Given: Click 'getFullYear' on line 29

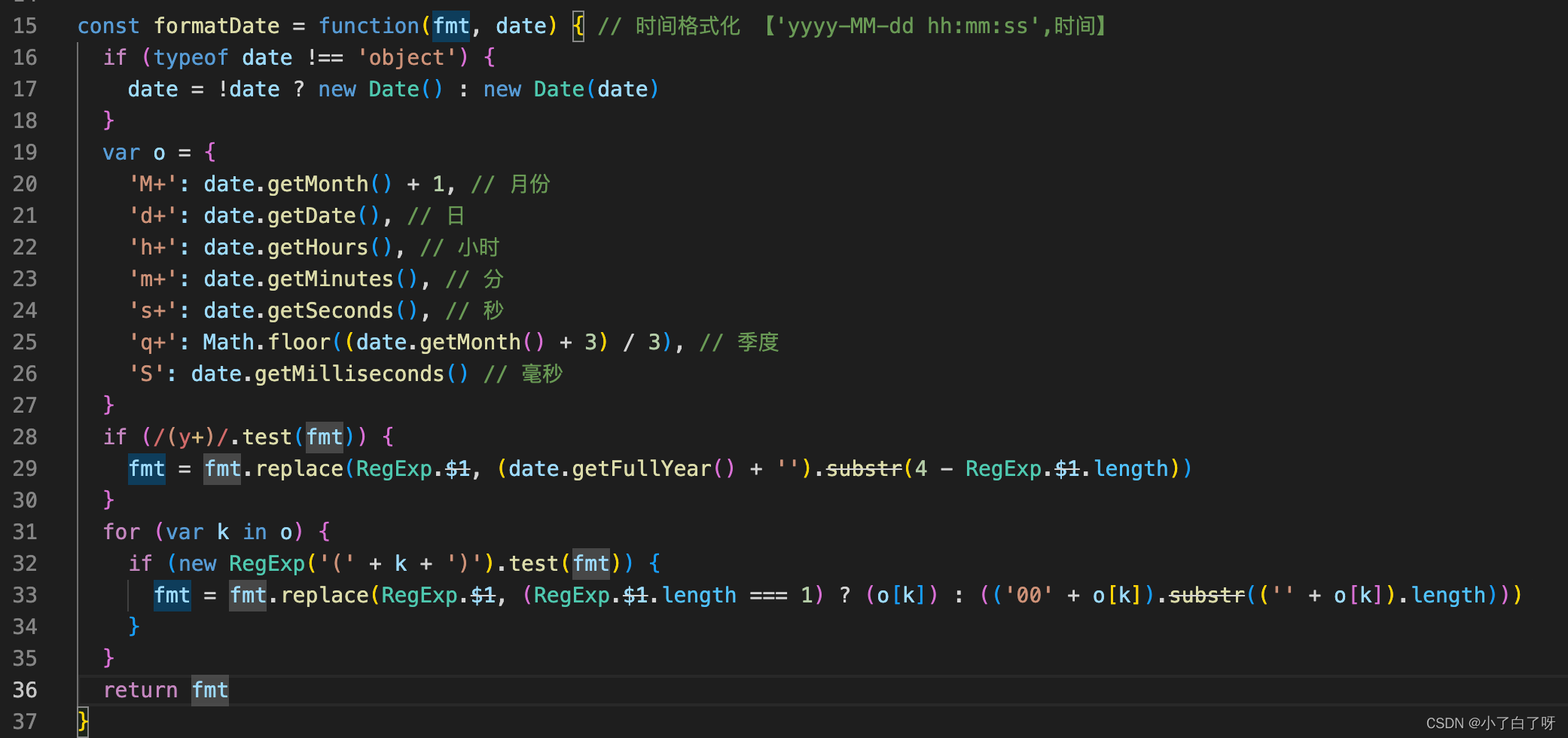Looking at the screenshot, I should click(x=642, y=468).
